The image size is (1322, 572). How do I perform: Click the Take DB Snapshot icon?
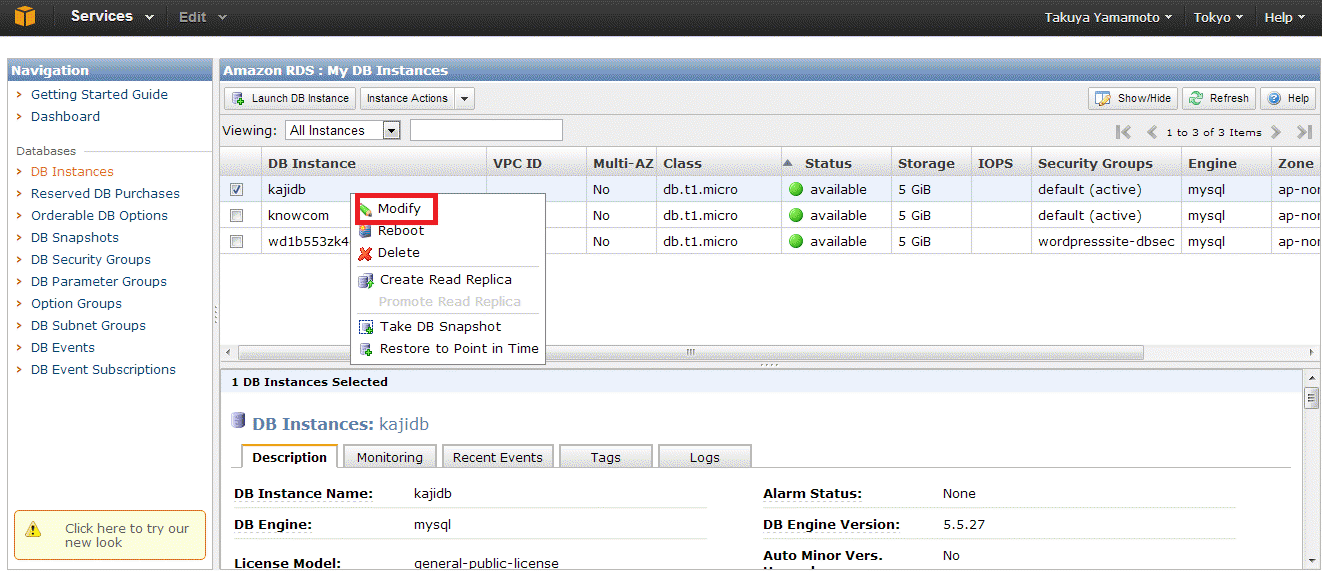(365, 327)
